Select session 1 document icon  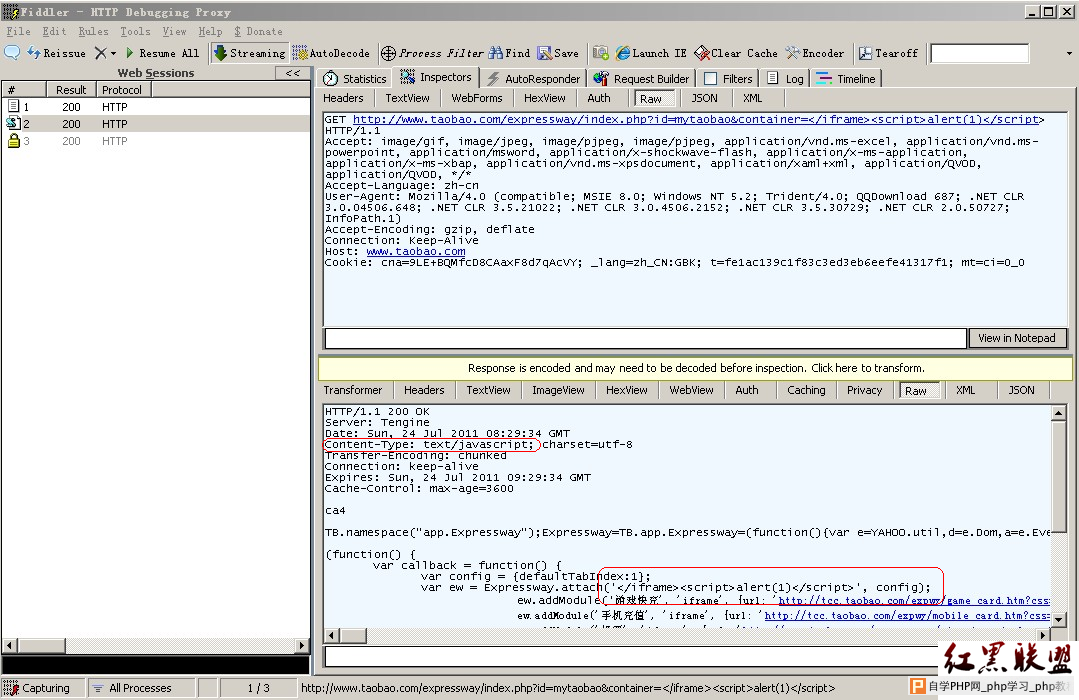click(x=13, y=106)
